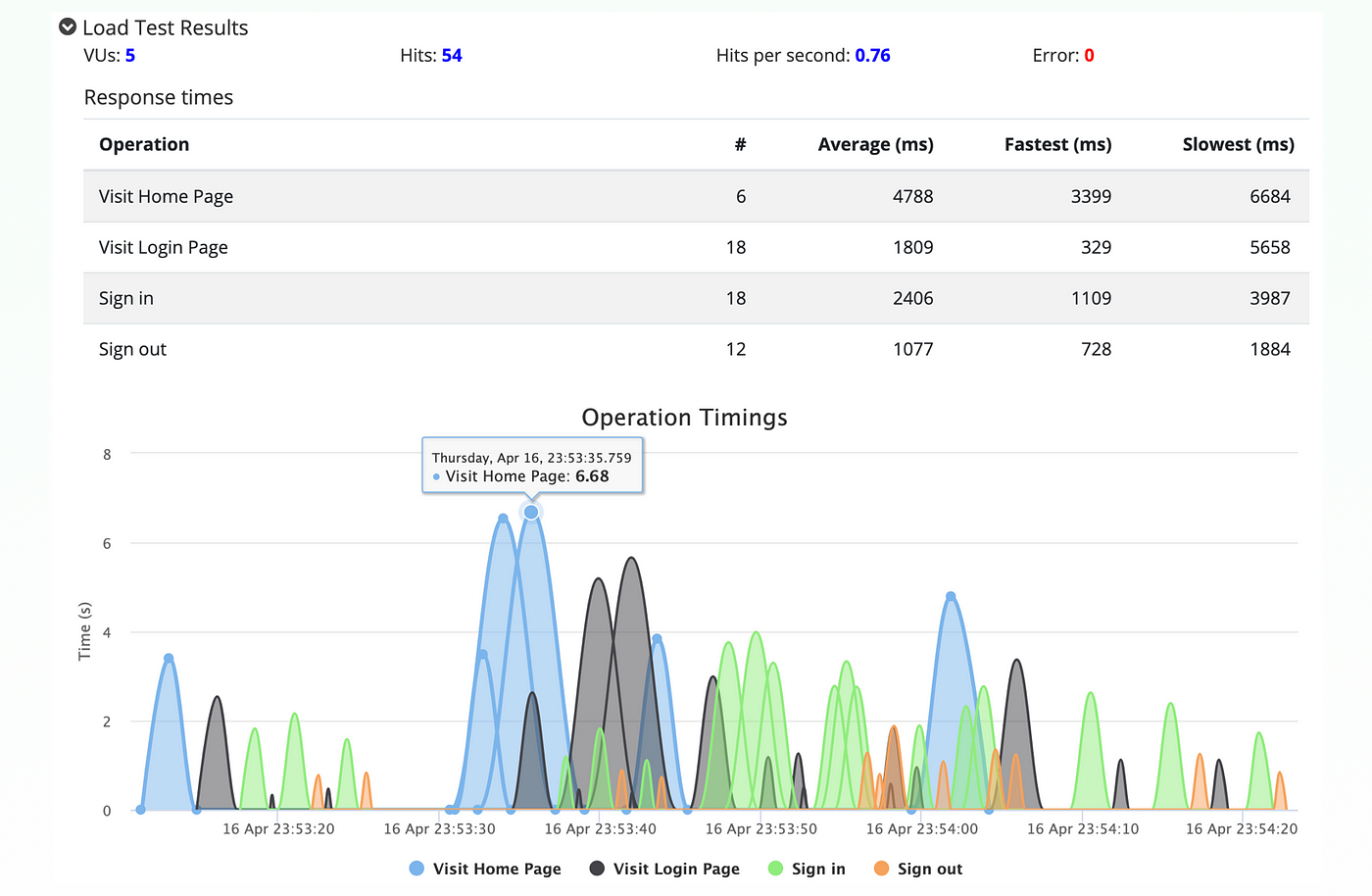Click the x-axis label 16 Apr 23:54:20

coord(1242,828)
